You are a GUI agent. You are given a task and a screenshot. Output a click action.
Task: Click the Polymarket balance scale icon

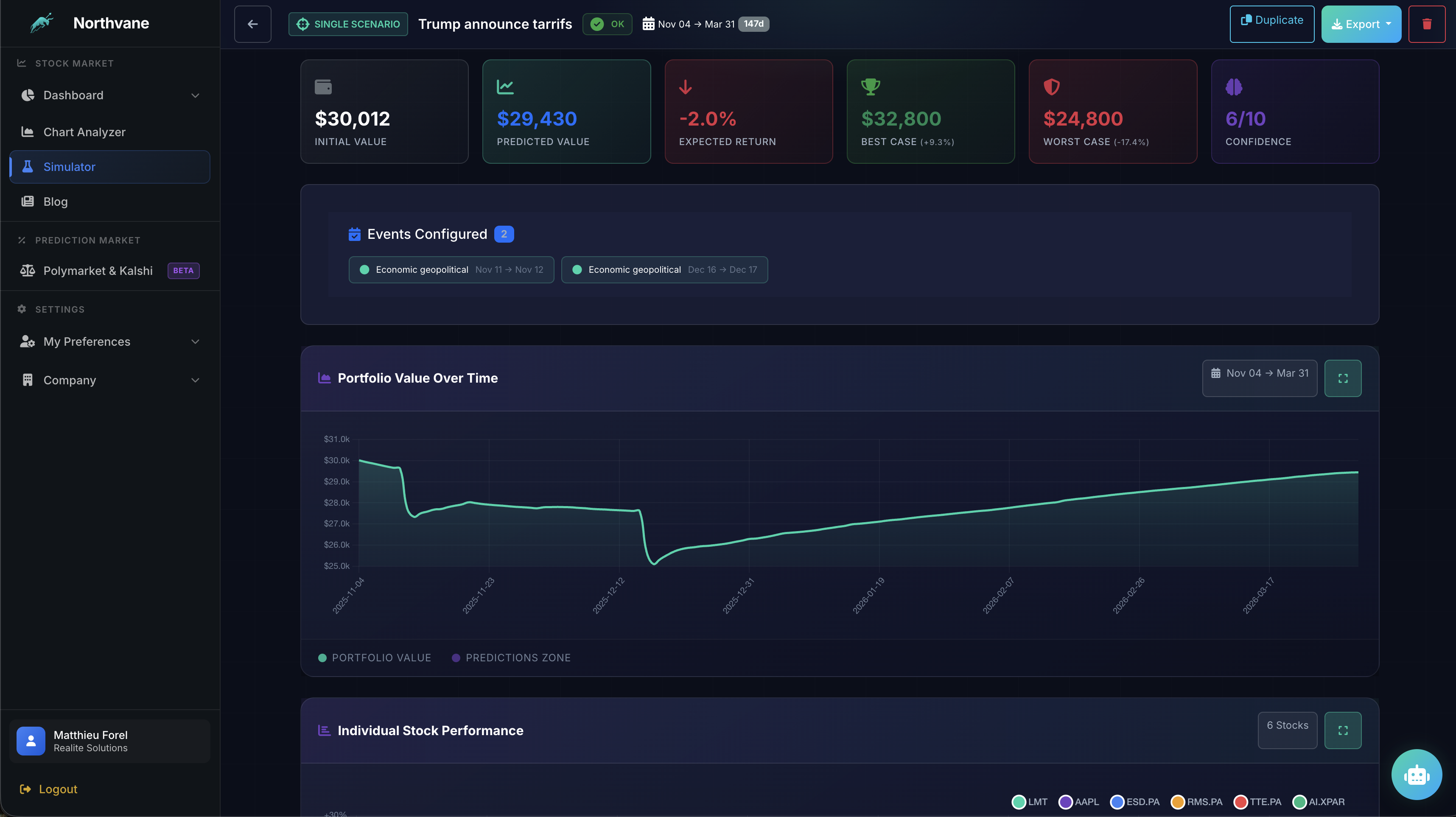[x=27, y=271]
